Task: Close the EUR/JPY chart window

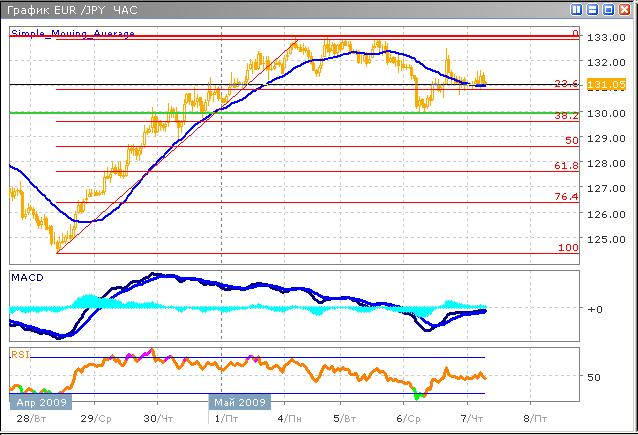Action: [x=625, y=9]
